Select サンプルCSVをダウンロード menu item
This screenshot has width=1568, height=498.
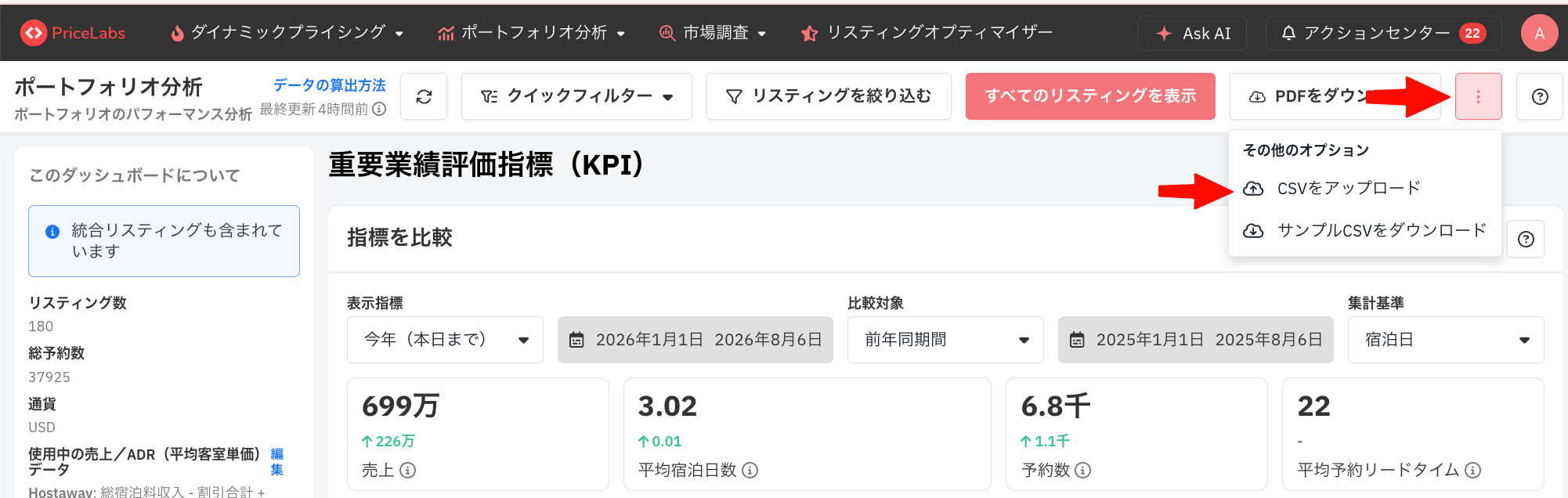coord(1364,230)
